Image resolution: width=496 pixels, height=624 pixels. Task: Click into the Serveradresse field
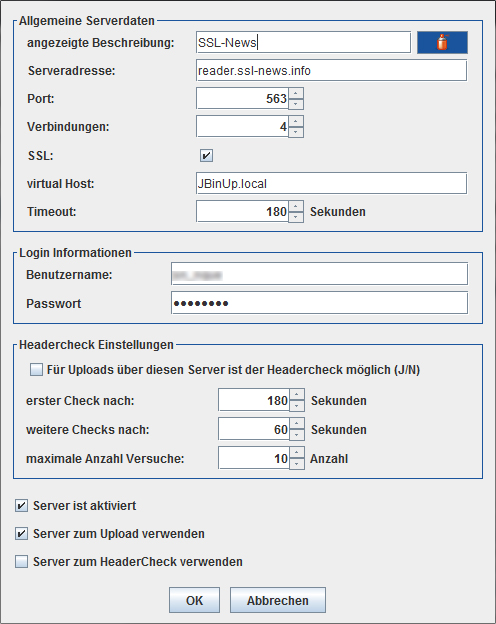pyautogui.click(x=331, y=70)
